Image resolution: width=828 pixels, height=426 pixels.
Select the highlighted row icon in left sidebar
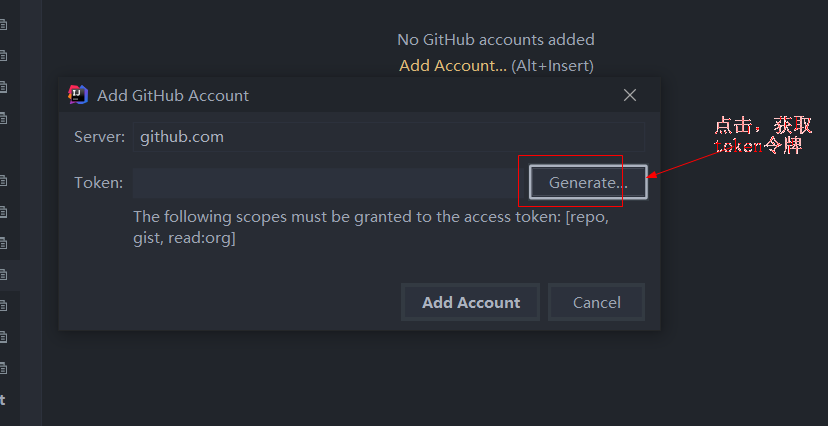tap(3, 274)
